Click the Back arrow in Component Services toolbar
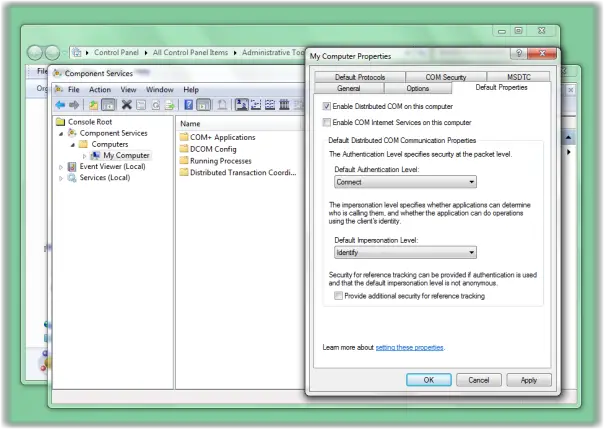This screenshot has height=429, width=604. (x=60, y=105)
